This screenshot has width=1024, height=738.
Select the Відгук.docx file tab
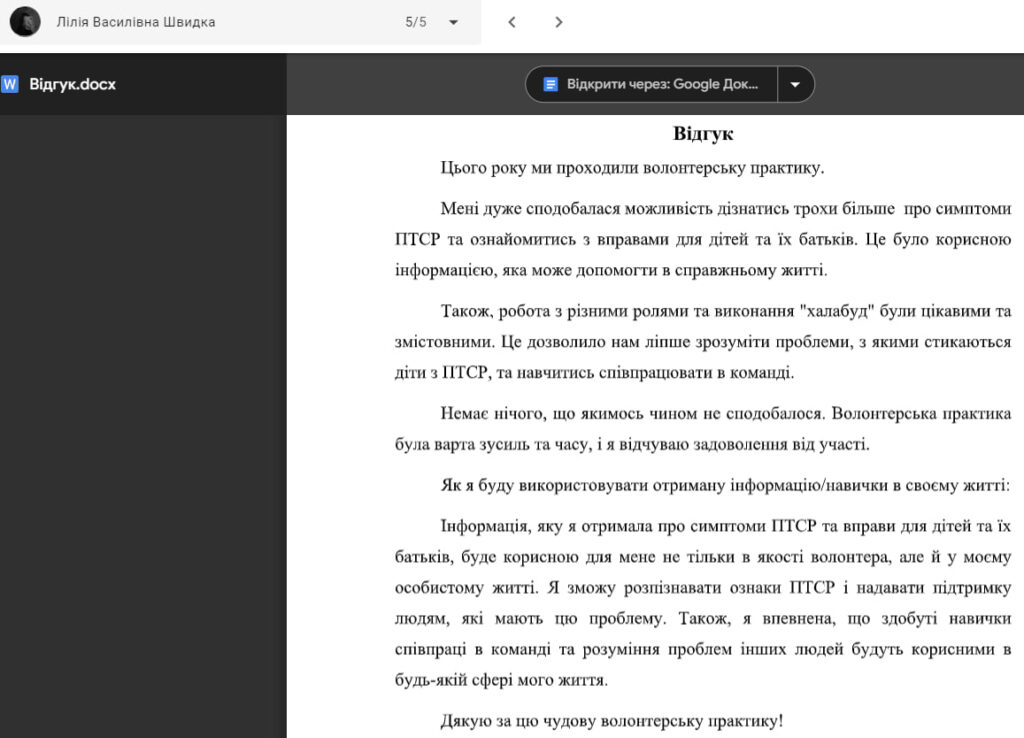pyautogui.click(x=72, y=84)
